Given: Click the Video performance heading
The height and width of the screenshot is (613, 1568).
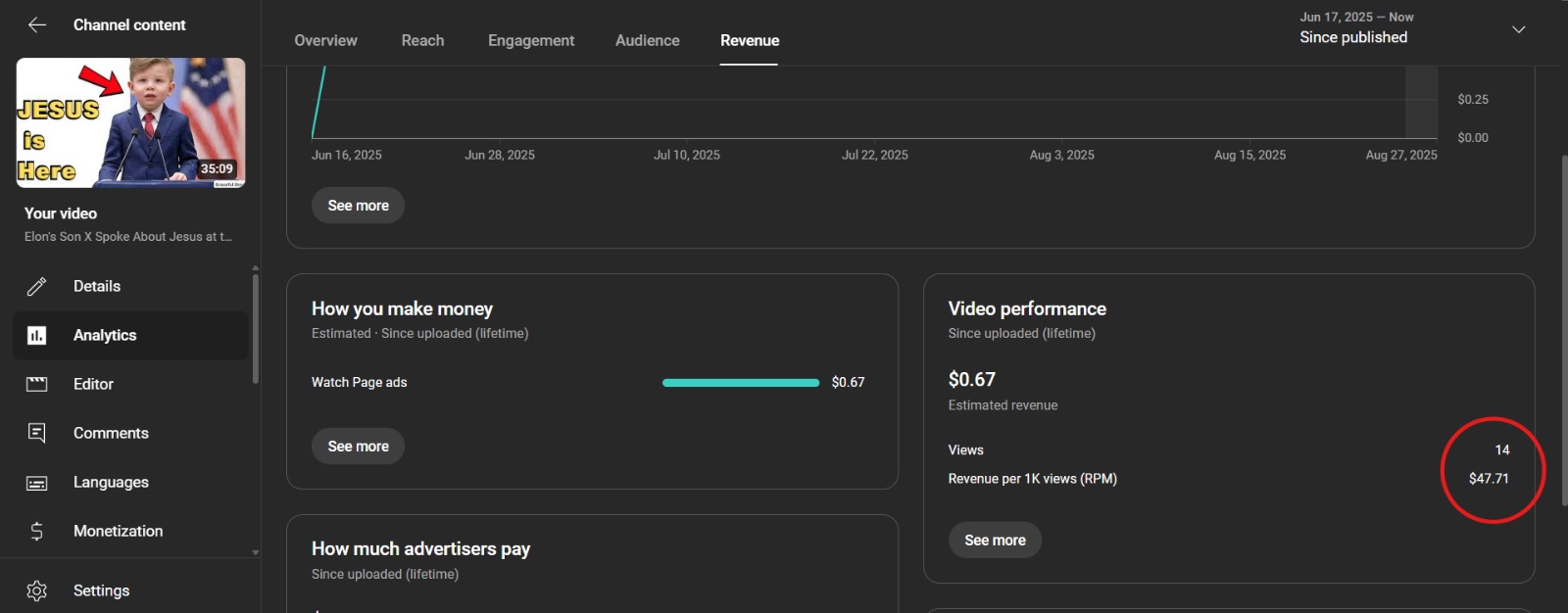Looking at the screenshot, I should pos(1027,309).
